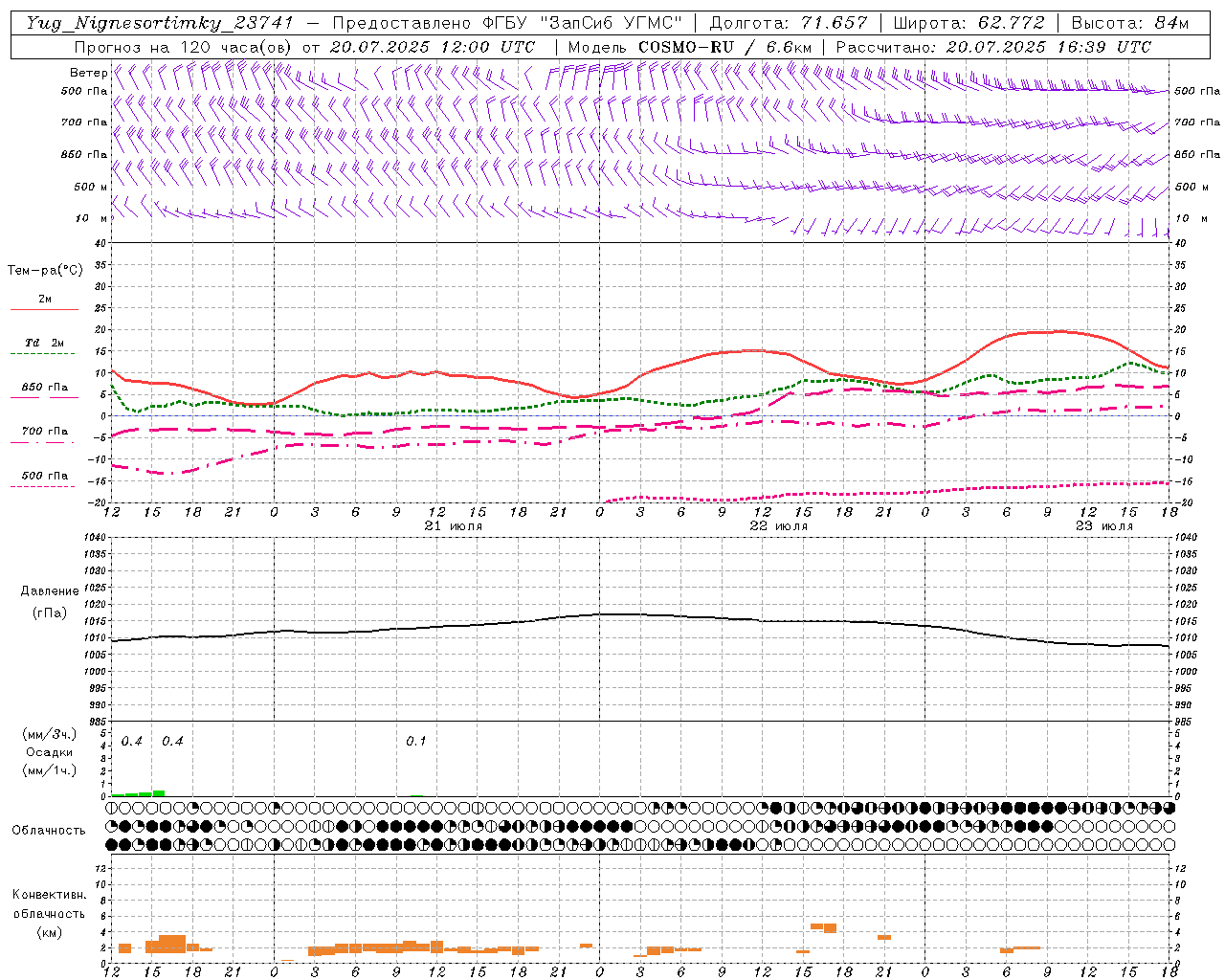Screen dimensions: 1225x980
Task: Click the Конвективн. label
Action: (x=49, y=895)
